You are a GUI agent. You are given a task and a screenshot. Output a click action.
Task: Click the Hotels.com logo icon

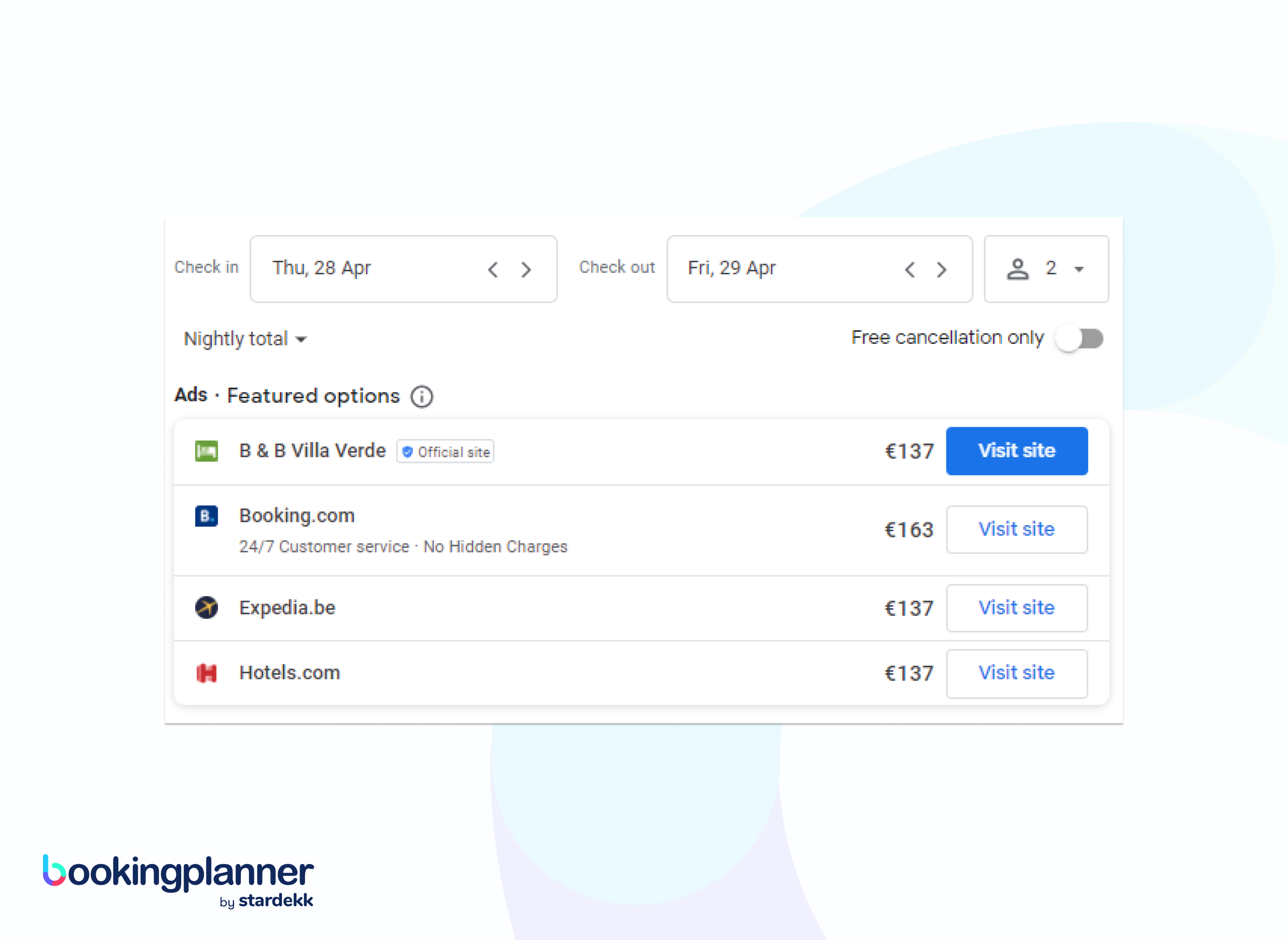tap(207, 673)
